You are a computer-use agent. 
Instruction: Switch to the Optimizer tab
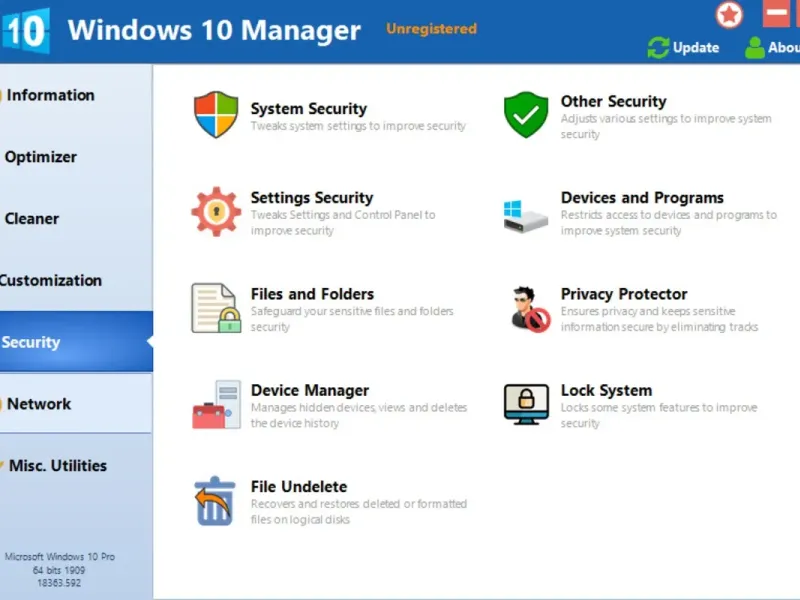[41, 157]
